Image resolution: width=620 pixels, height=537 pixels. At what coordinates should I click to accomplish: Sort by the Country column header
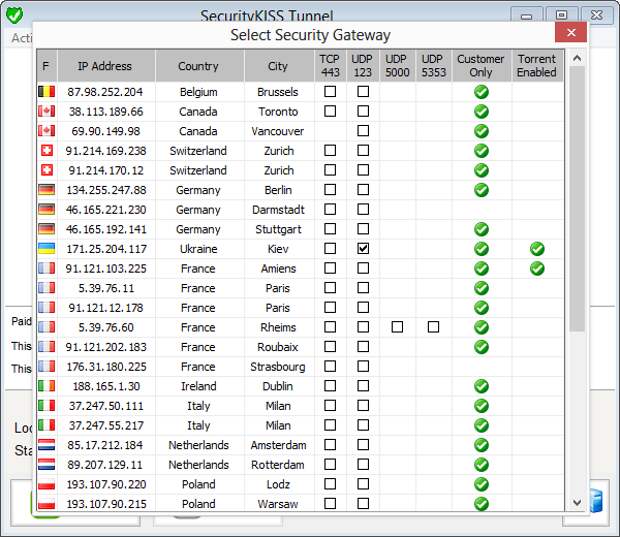coord(198,66)
